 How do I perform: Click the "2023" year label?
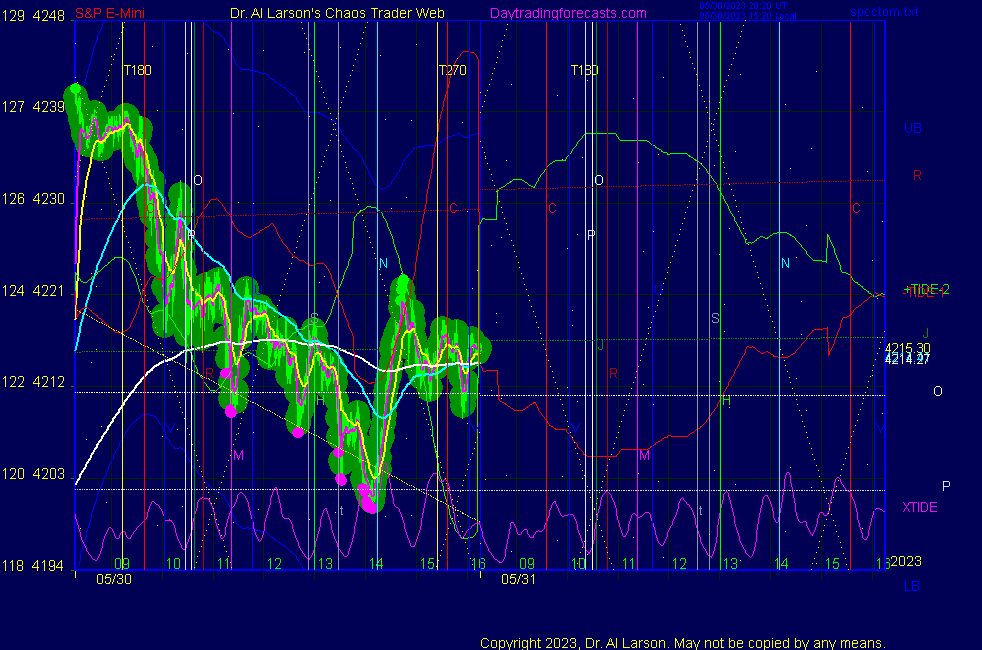coord(906,561)
